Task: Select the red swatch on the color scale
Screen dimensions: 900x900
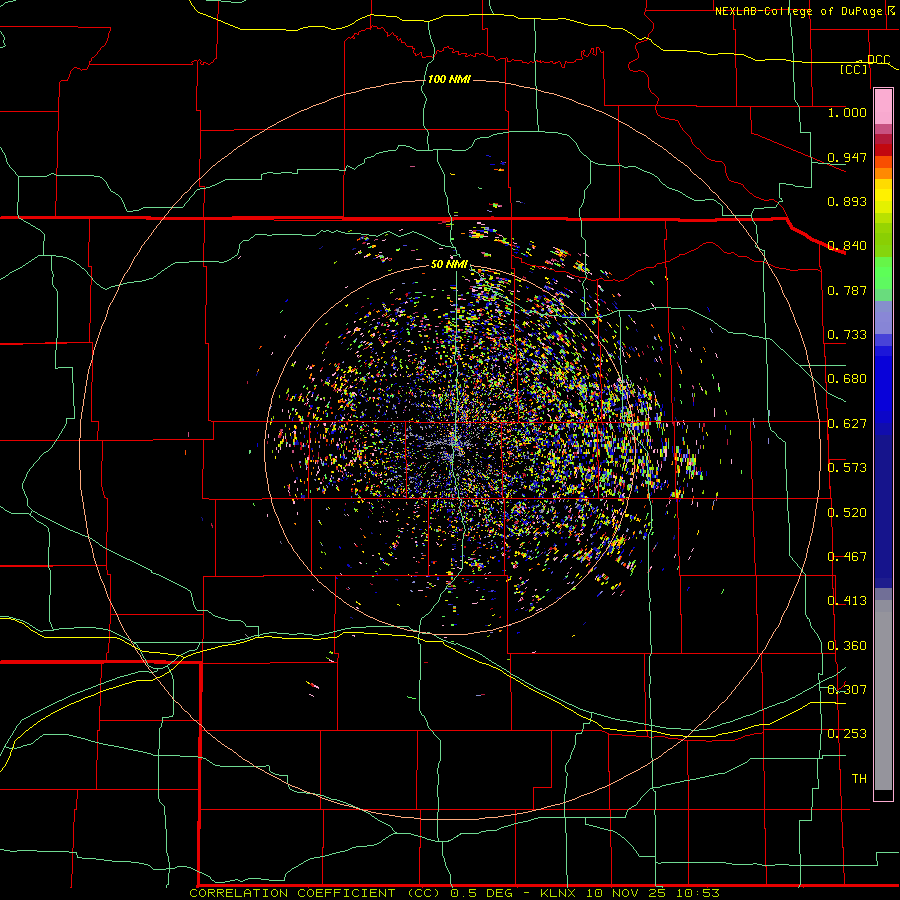Action: (883, 150)
